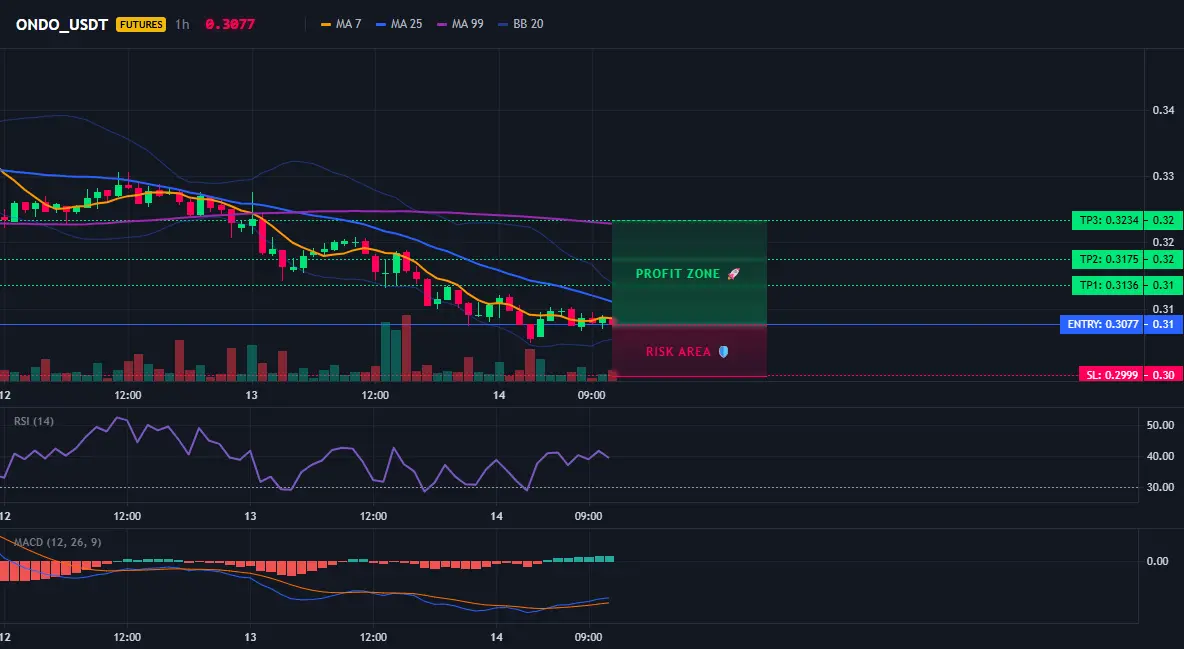Click 13 on the RSI panel time axis
The width and height of the screenshot is (1184, 649).
[x=250, y=516]
